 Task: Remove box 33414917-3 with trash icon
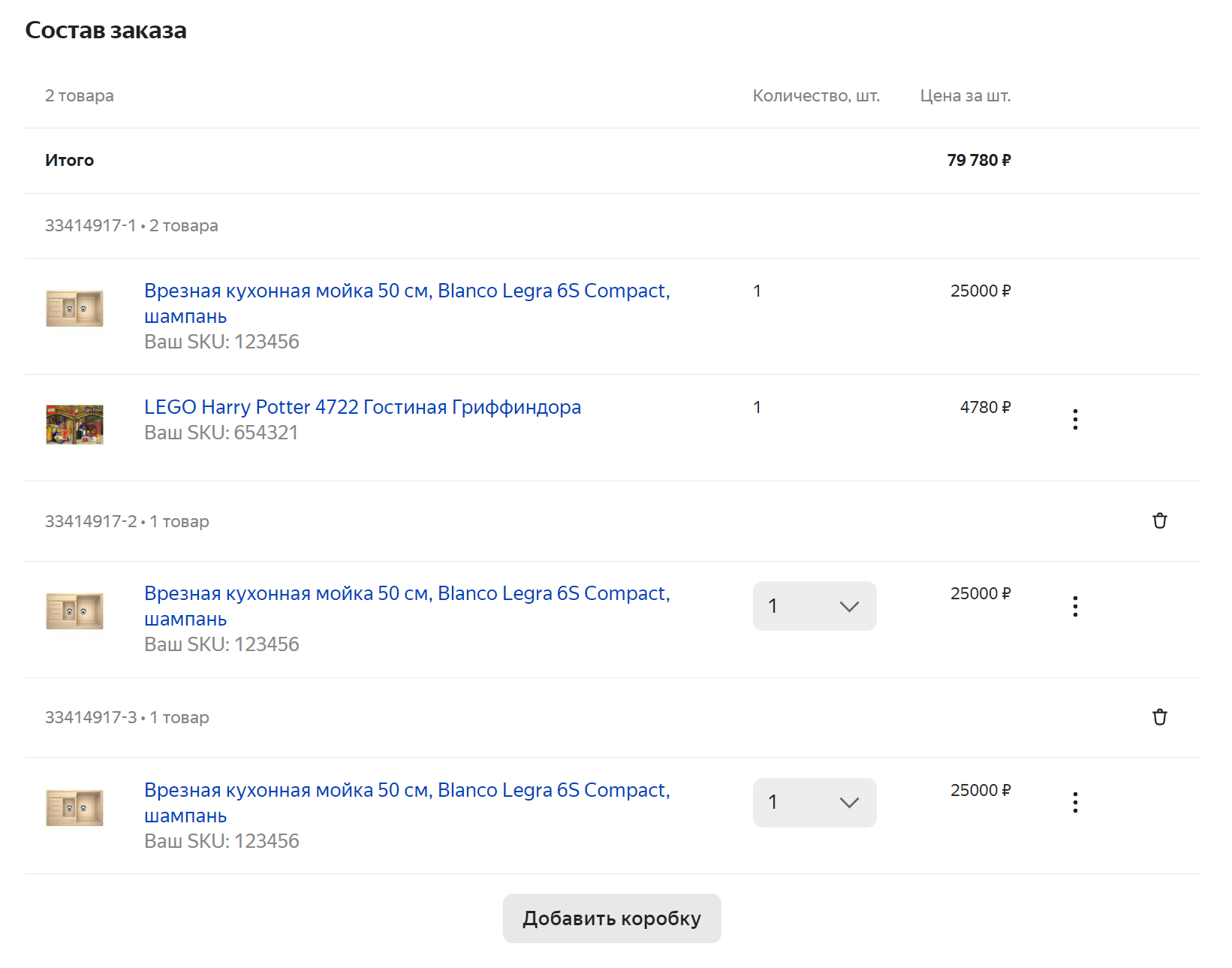1159,717
